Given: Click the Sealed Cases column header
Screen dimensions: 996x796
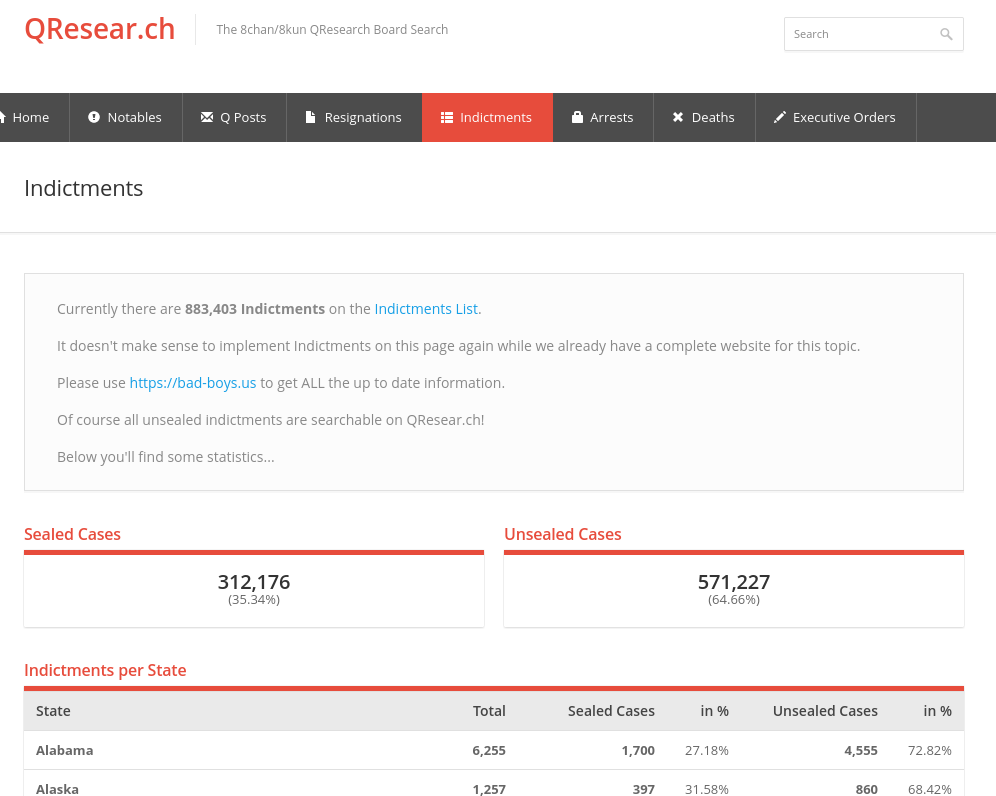Looking at the screenshot, I should pos(611,711).
